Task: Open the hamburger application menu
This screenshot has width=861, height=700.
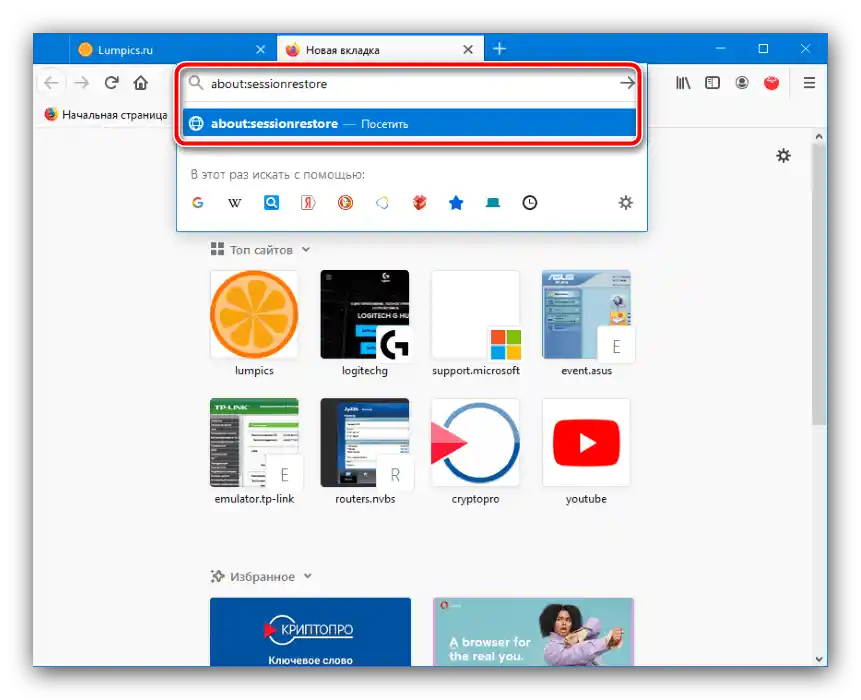Action: click(809, 83)
